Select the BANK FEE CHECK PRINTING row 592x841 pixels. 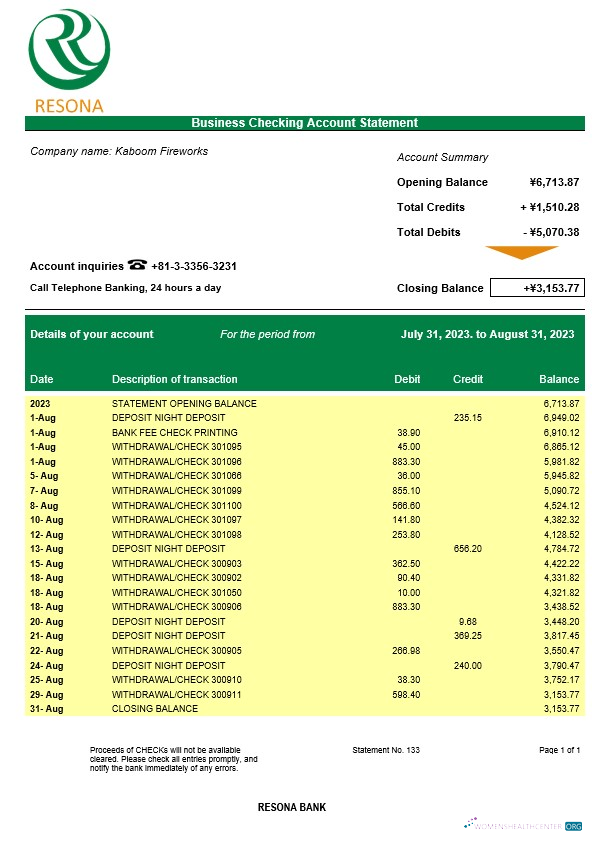click(305, 432)
